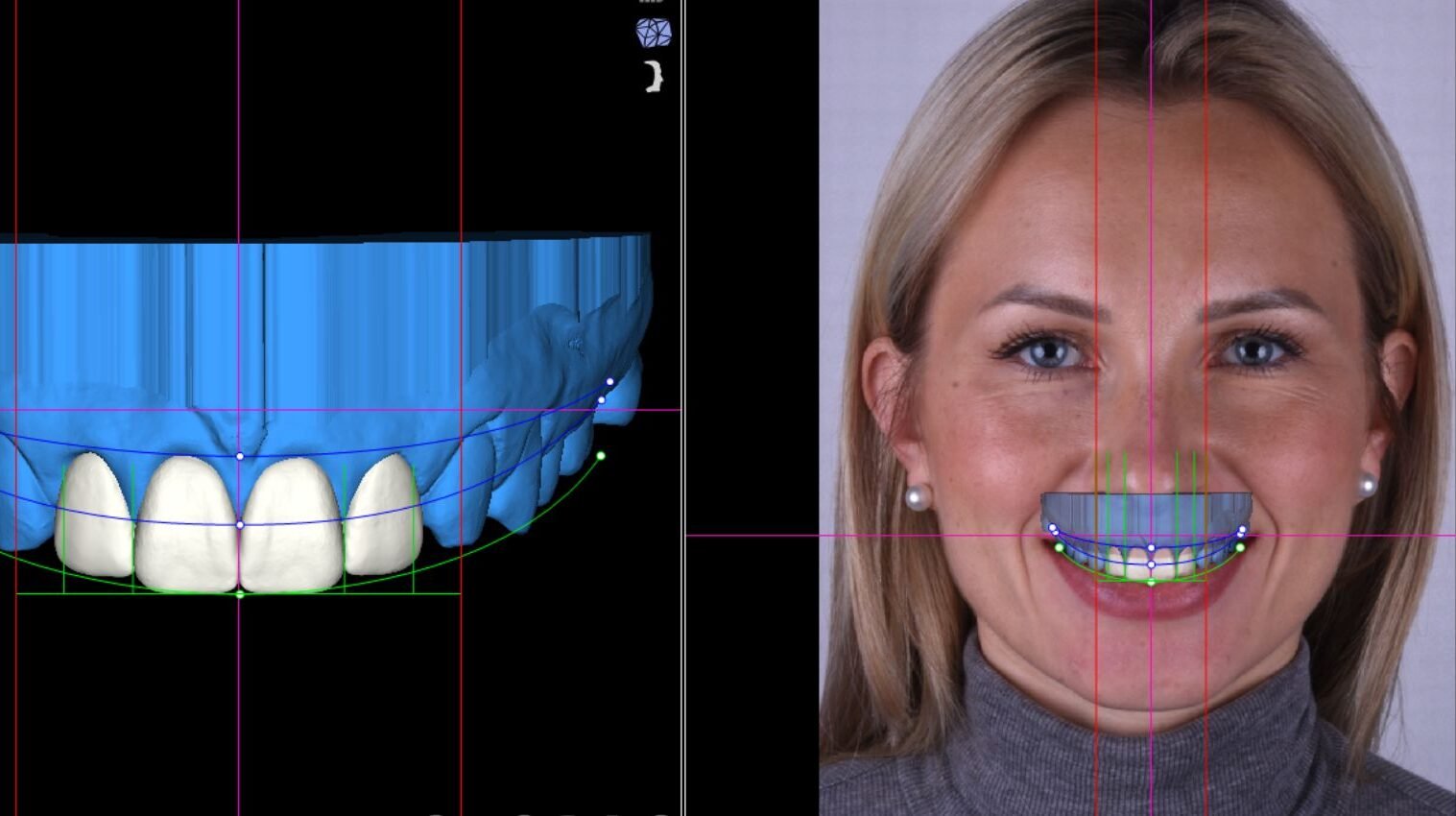Click the white face profile silhouette icon

(654, 77)
